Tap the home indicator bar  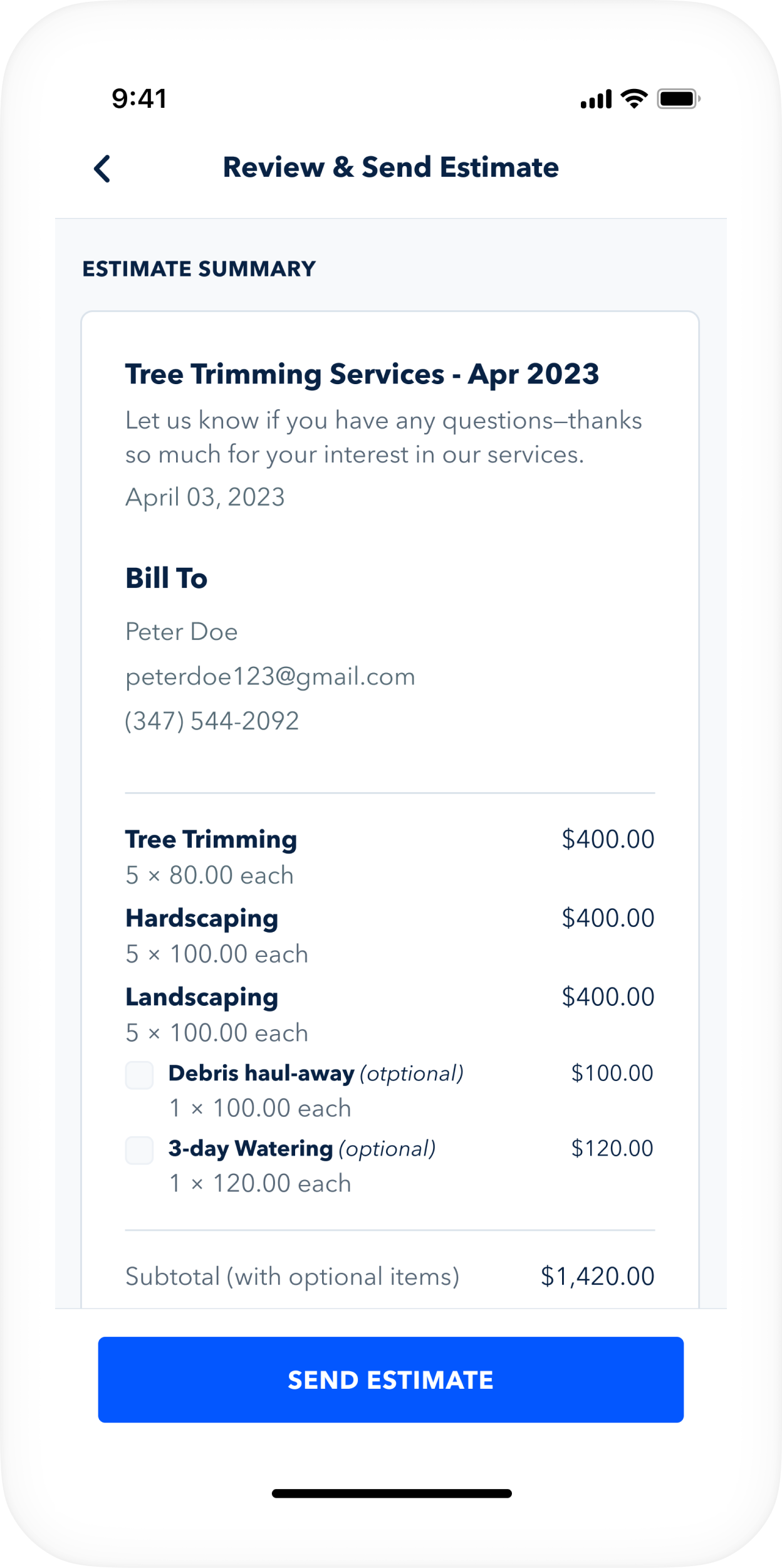tap(391, 1493)
